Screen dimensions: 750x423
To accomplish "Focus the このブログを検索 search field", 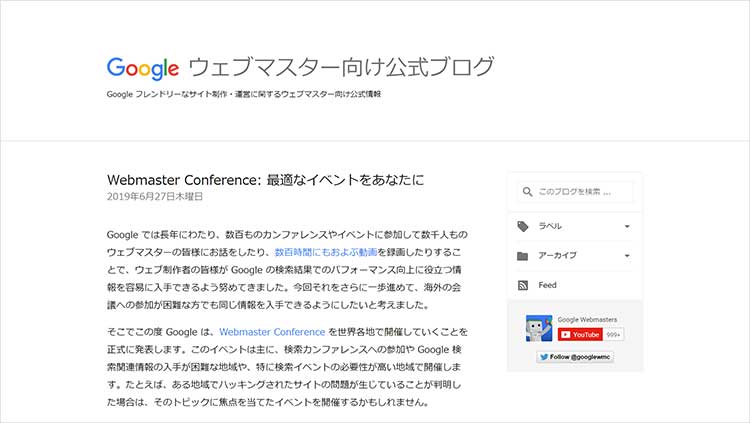I will [575, 192].
